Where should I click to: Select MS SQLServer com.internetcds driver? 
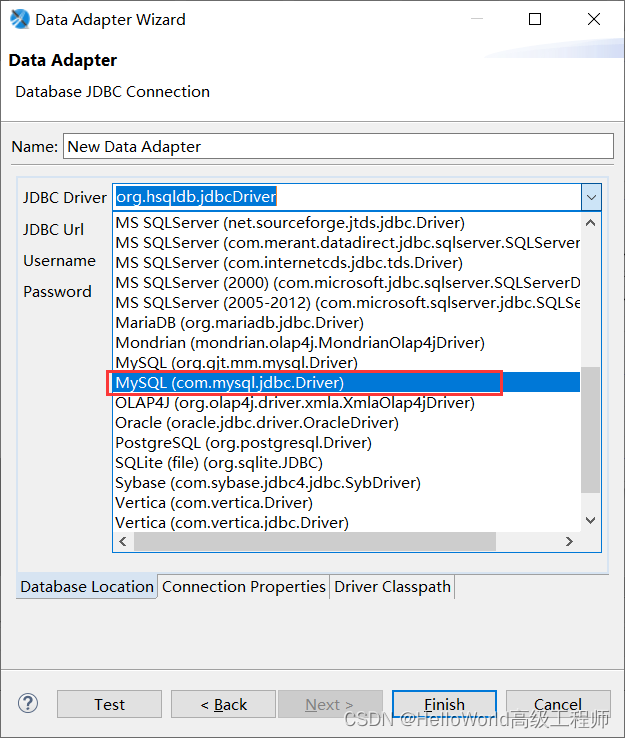pos(346,263)
